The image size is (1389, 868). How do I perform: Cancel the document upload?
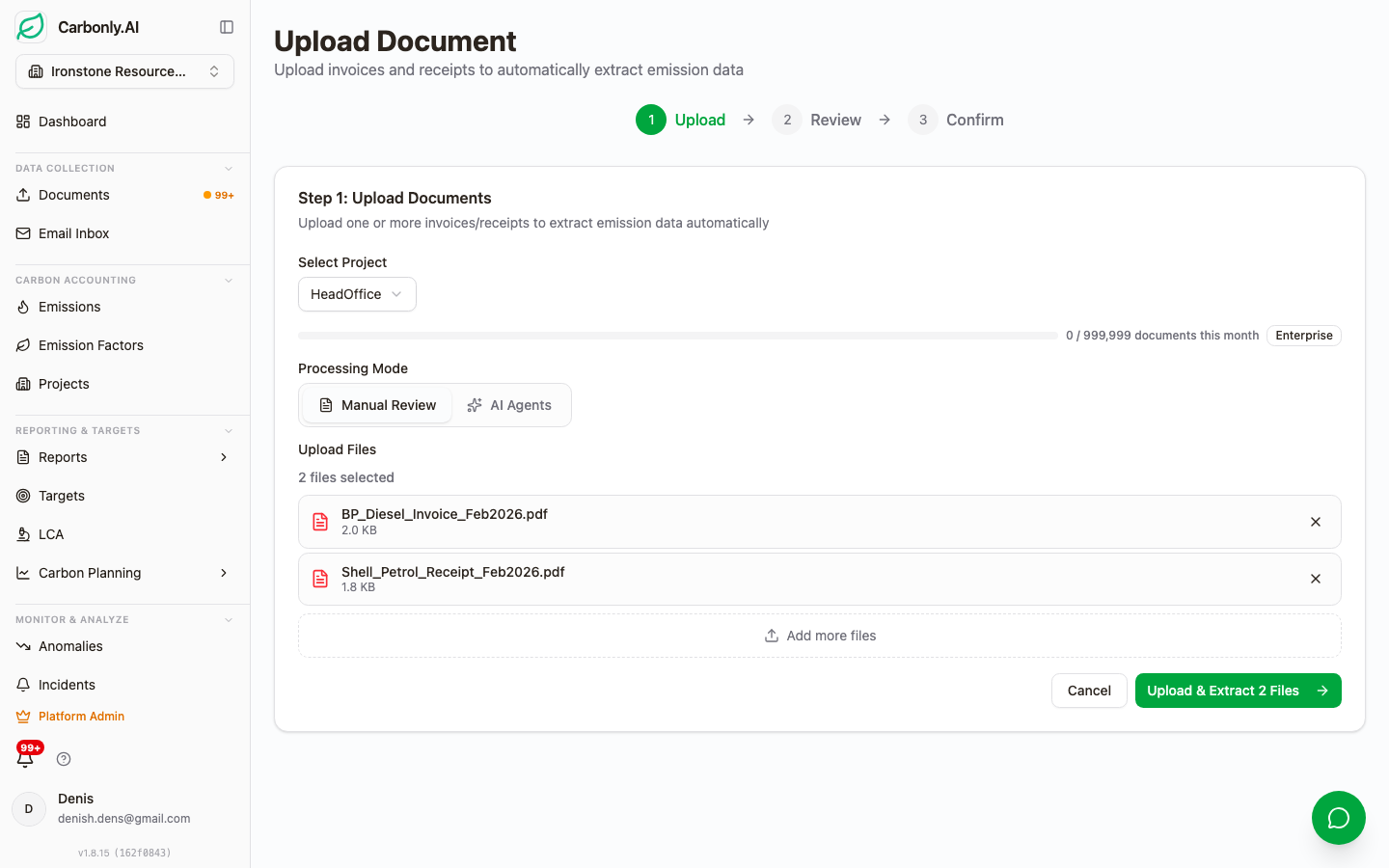(1089, 691)
